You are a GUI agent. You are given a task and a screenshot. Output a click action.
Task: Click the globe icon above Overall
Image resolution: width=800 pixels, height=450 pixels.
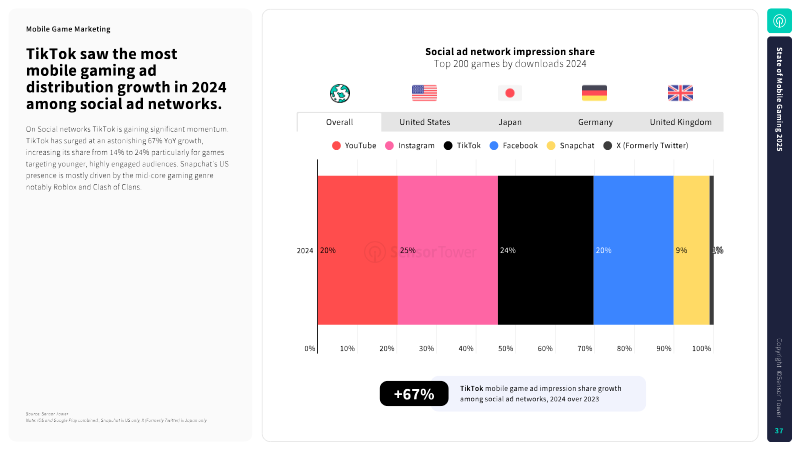(340, 93)
